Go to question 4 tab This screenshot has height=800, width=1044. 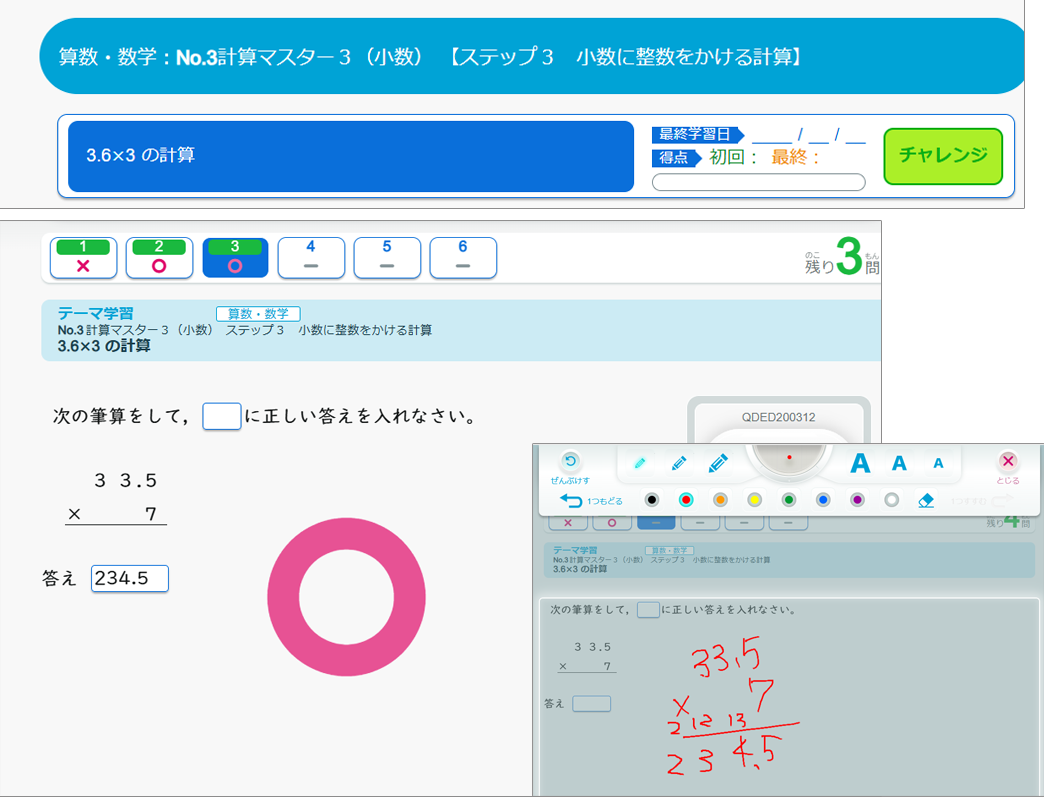coord(311,258)
